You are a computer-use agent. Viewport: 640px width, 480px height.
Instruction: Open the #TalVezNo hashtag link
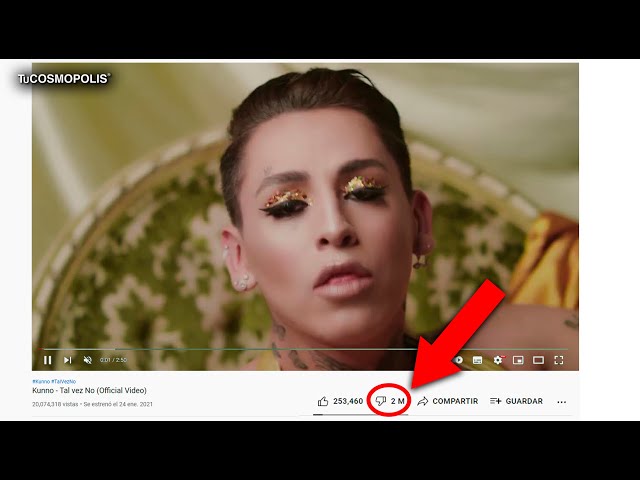pos(63,381)
